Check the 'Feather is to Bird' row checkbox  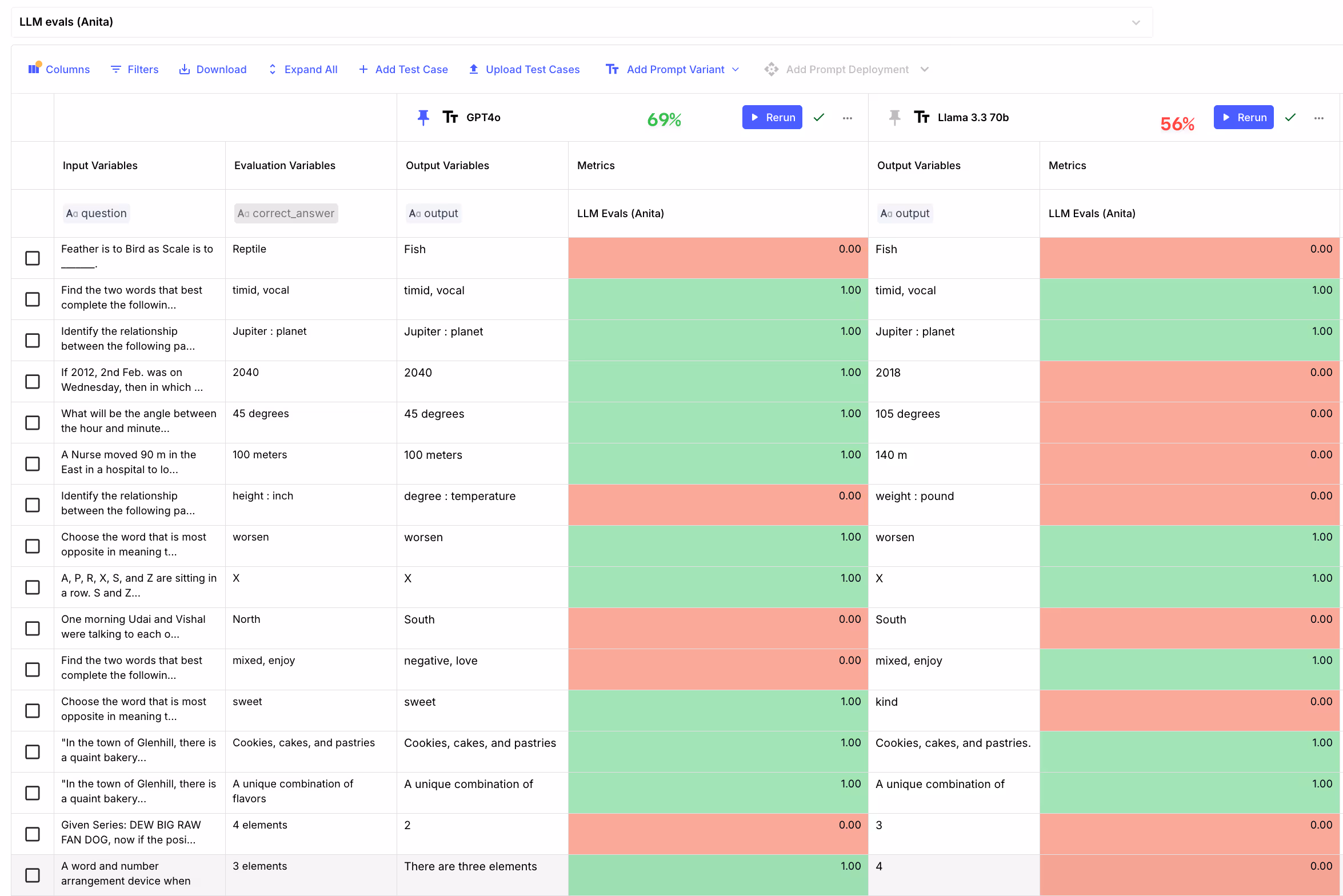click(x=33, y=258)
